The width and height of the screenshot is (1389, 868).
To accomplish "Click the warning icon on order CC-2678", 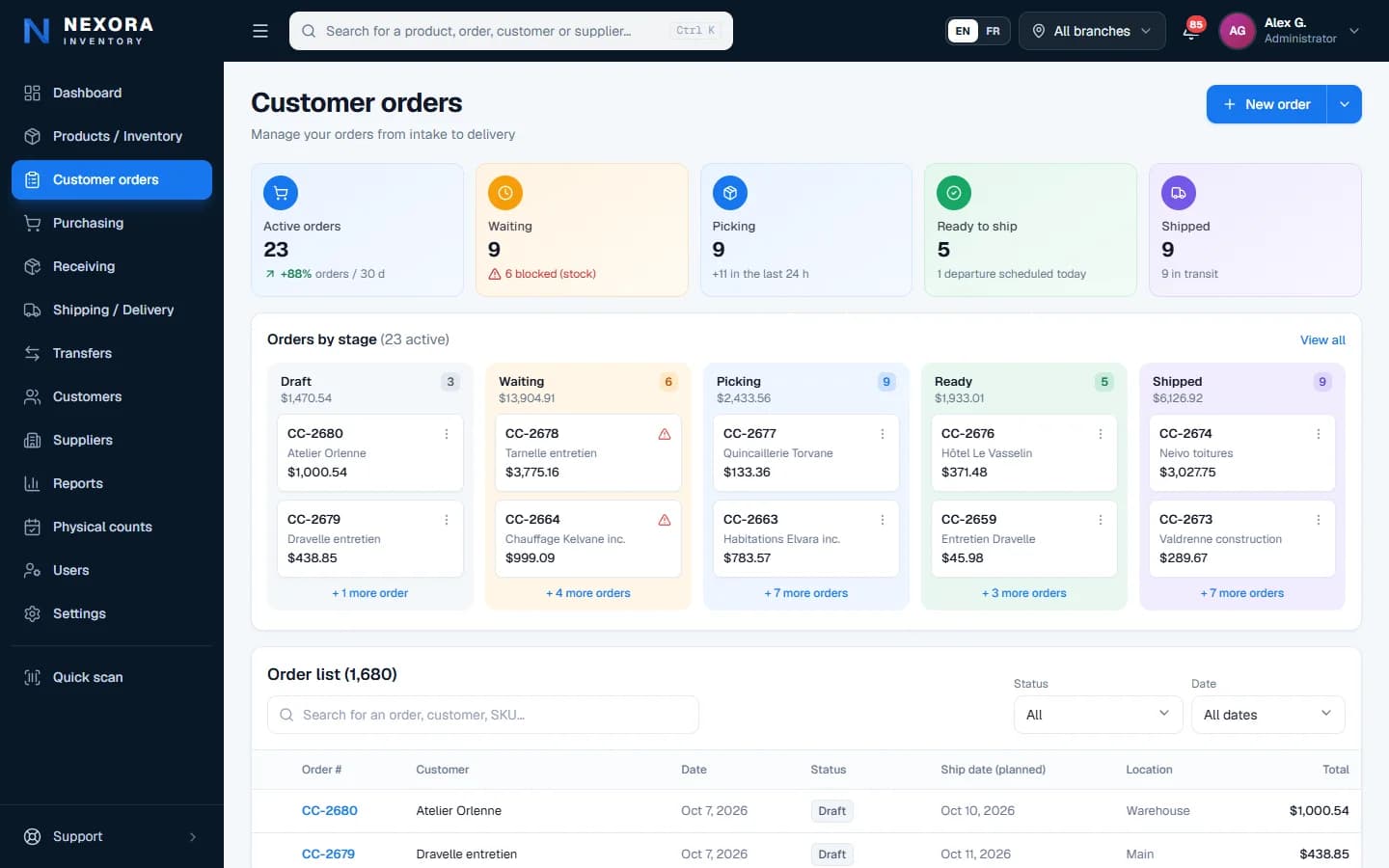I will [665, 434].
